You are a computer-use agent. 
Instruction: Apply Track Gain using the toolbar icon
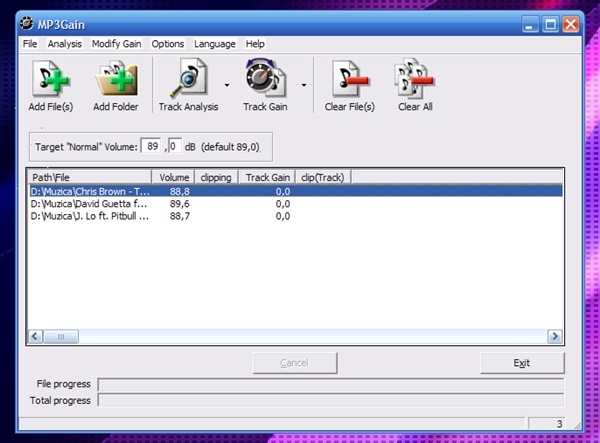click(x=265, y=78)
